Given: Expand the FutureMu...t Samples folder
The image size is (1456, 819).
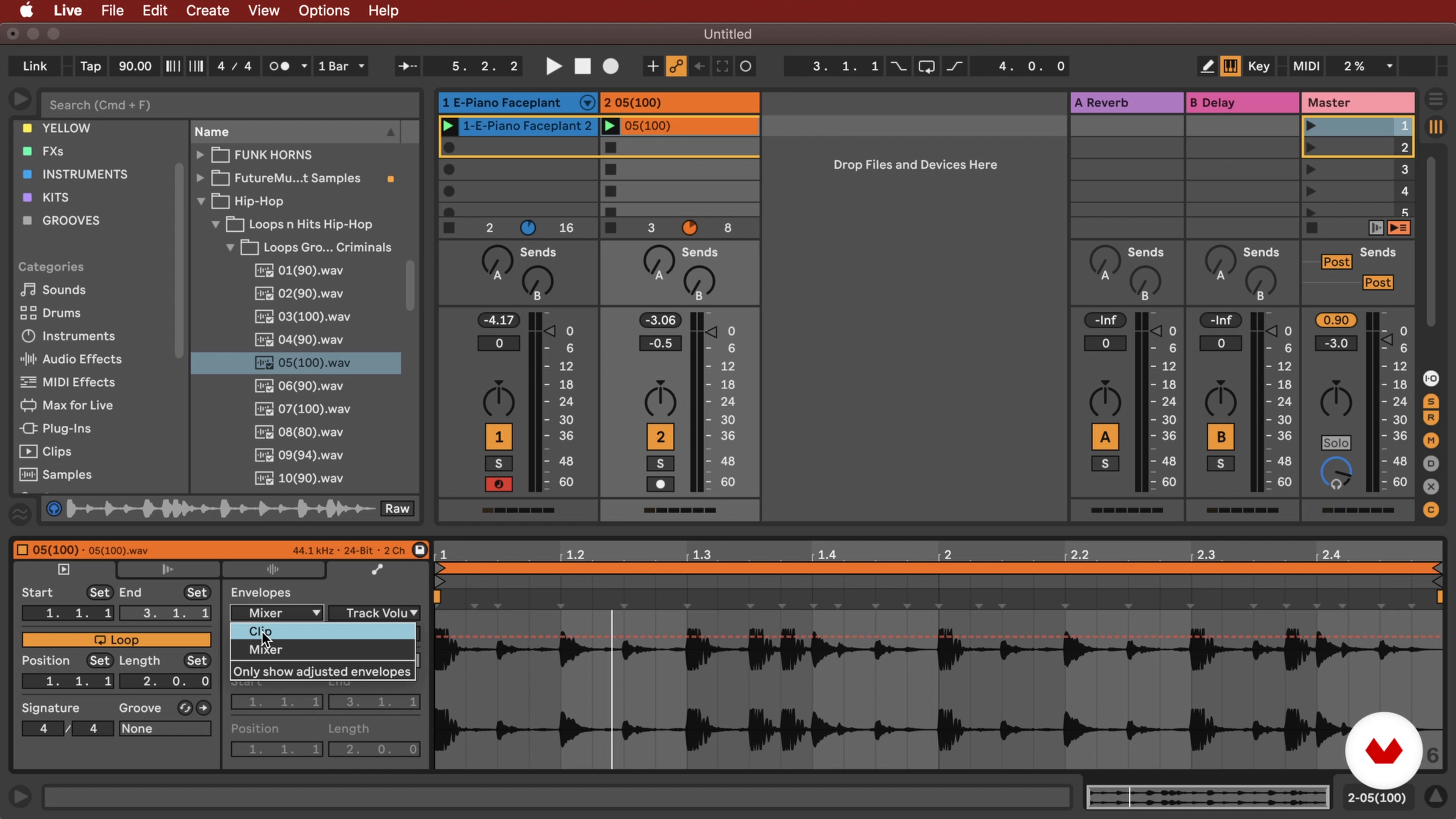Looking at the screenshot, I should pyautogui.click(x=199, y=177).
